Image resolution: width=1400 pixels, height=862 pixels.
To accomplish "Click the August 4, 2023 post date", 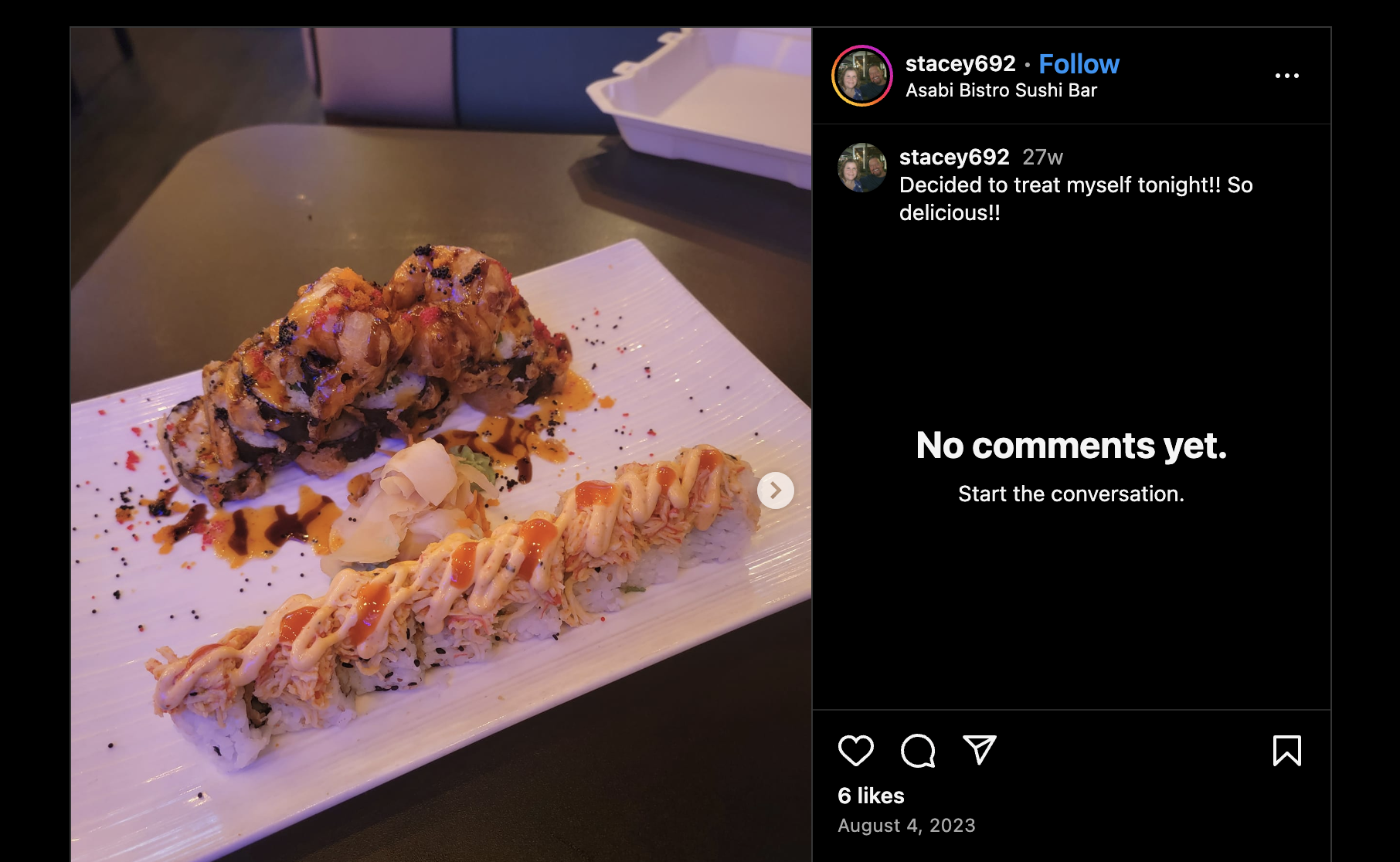I will point(906,826).
